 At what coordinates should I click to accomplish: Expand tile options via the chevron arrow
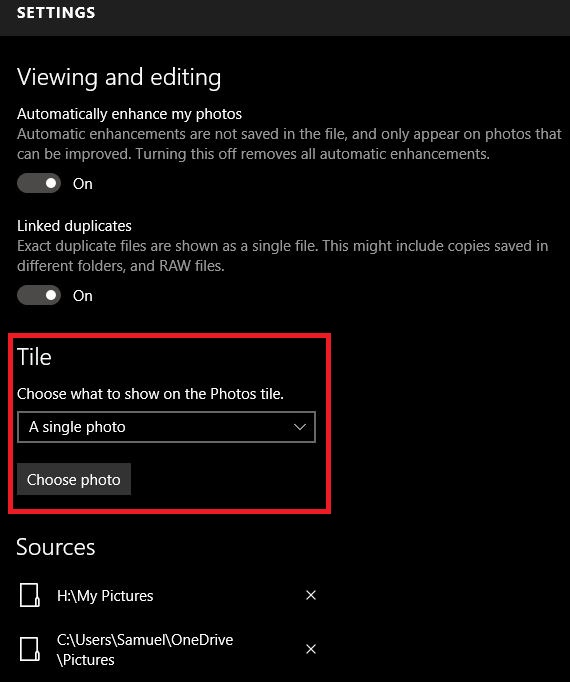(x=300, y=427)
